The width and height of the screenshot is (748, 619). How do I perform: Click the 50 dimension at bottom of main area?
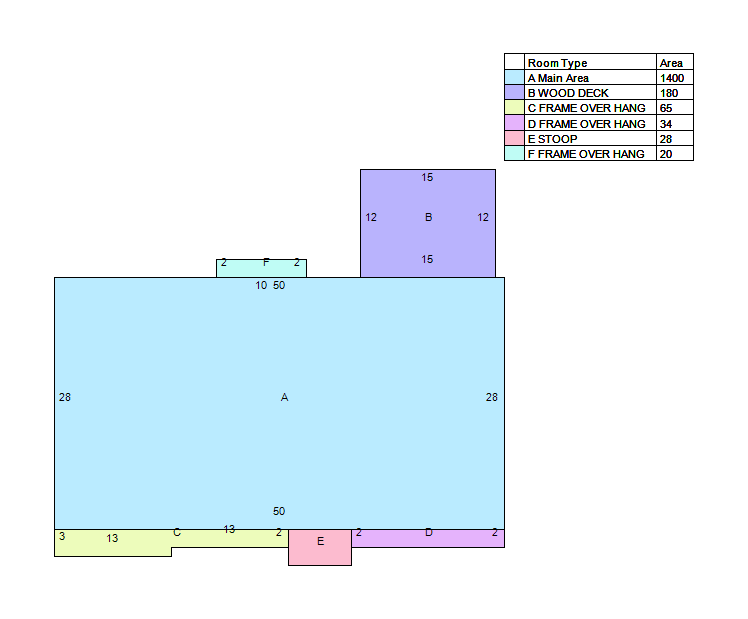pos(279,511)
